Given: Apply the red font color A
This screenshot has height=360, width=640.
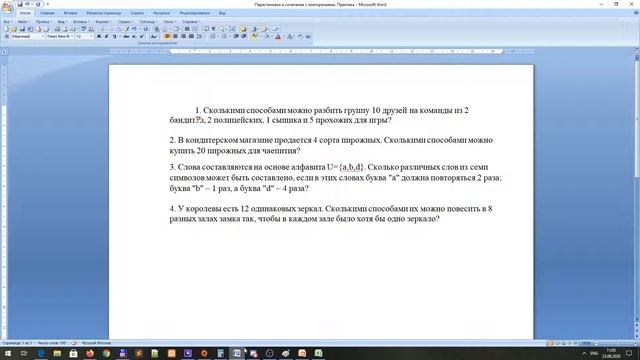Looking at the screenshot, I should (278, 36).
